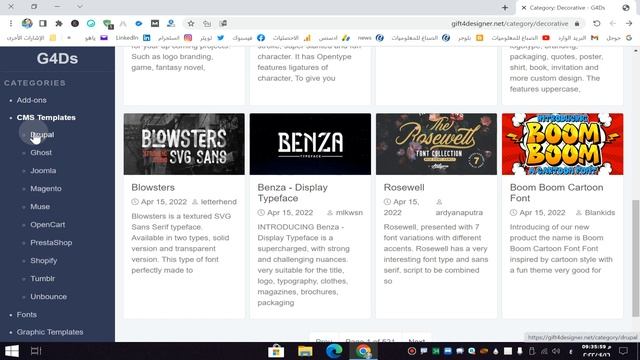Open the Muse subcategory

(x=40, y=207)
